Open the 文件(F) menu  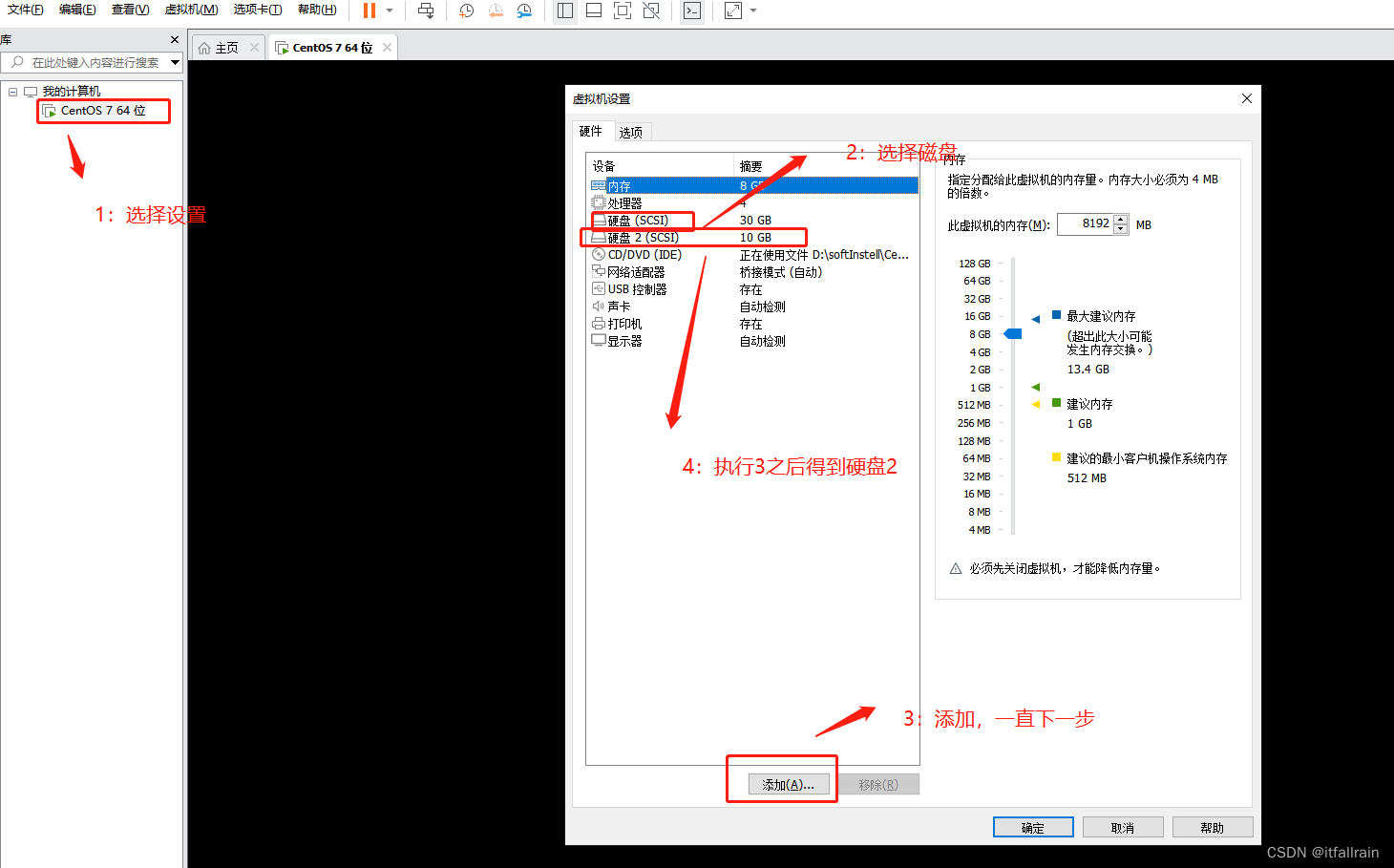point(26,10)
